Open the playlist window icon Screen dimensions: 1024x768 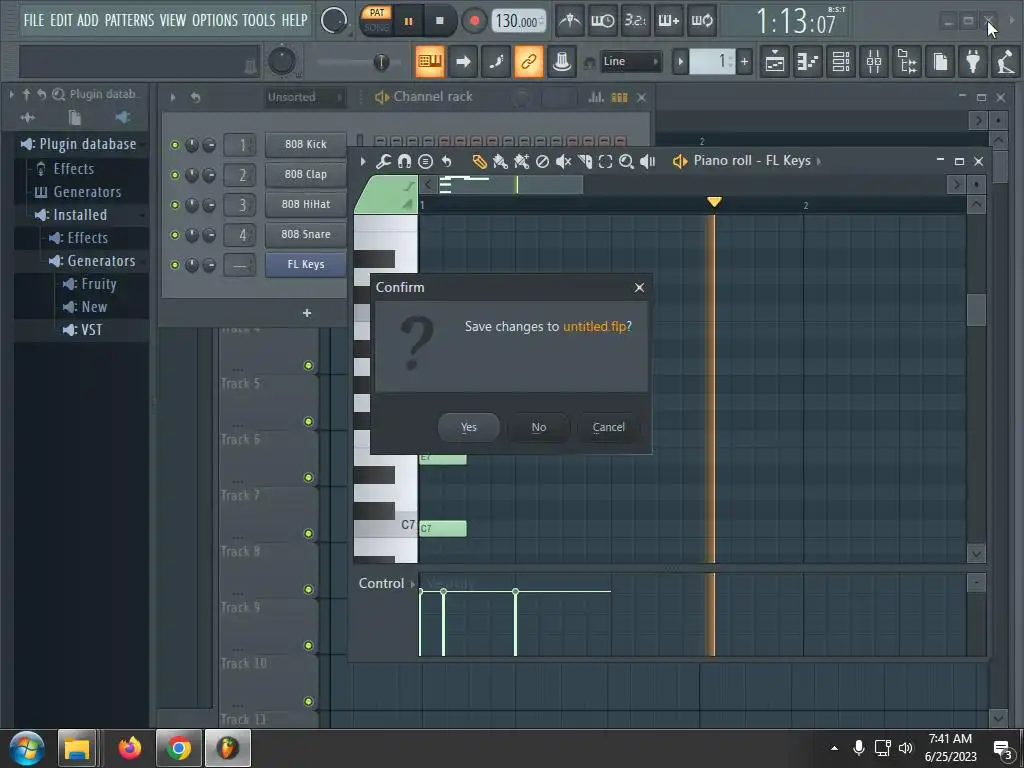pos(775,62)
